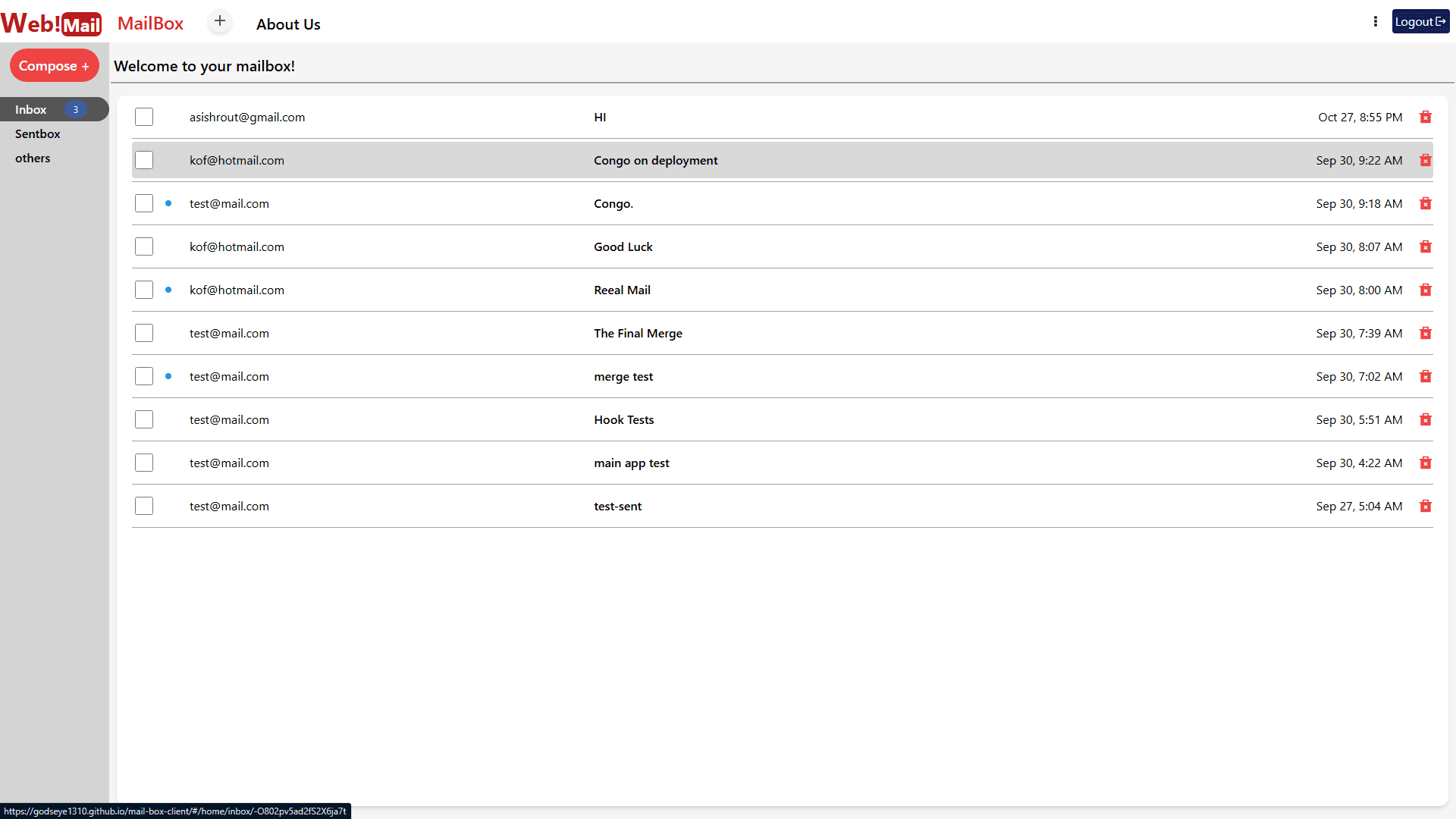Delete the Good Luck email
Viewport: 1456px width, 819px height.
1425,246
